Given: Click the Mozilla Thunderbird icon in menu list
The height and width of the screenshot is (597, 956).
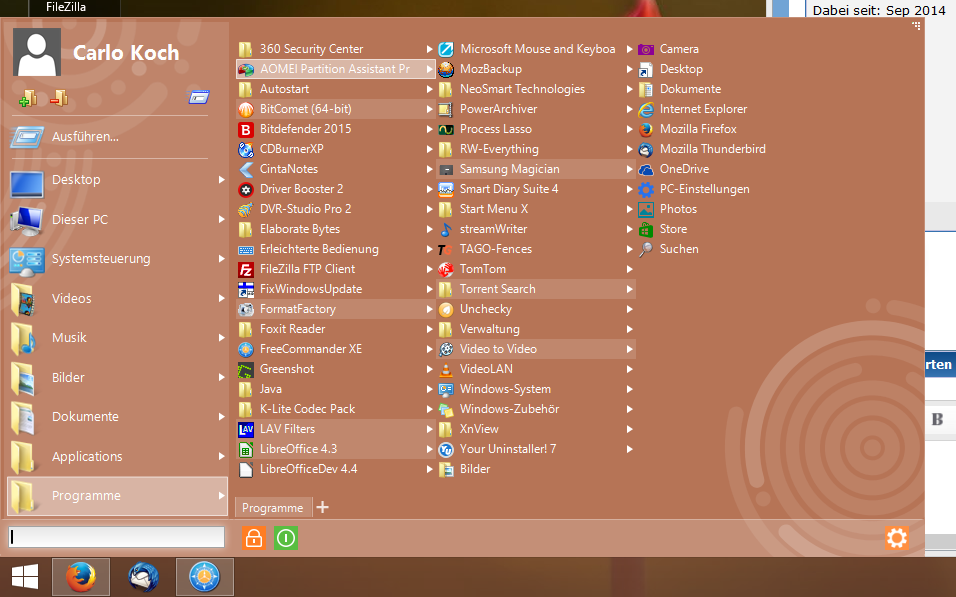Looking at the screenshot, I should tap(646, 149).
